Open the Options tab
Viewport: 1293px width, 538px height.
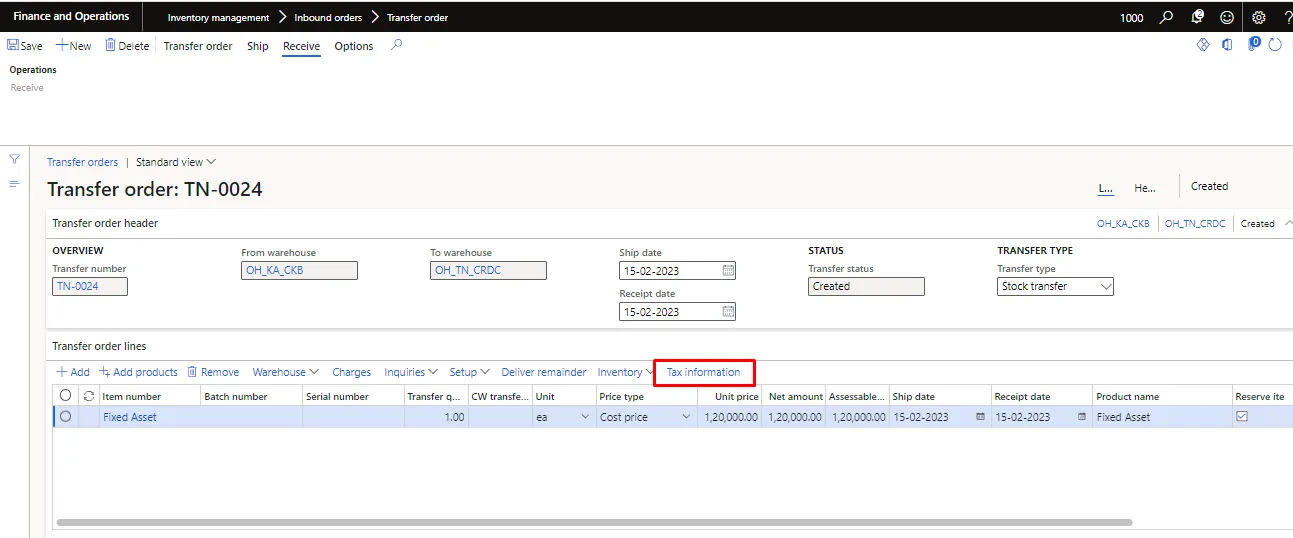pos(354,46)
